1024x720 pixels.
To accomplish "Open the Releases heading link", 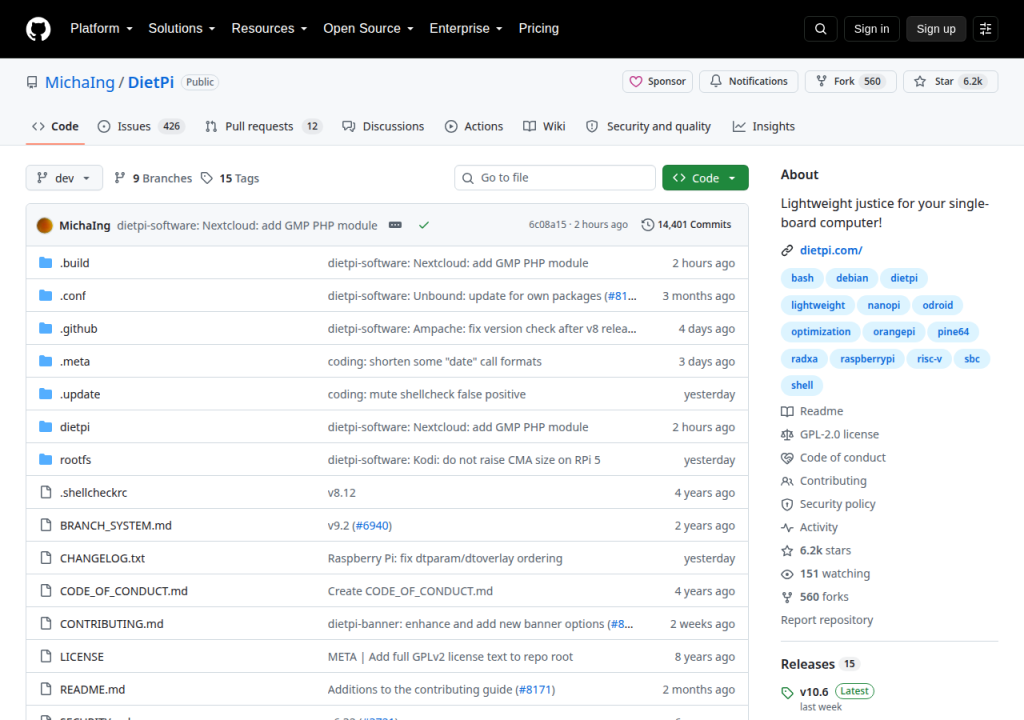I will point(808,664).
